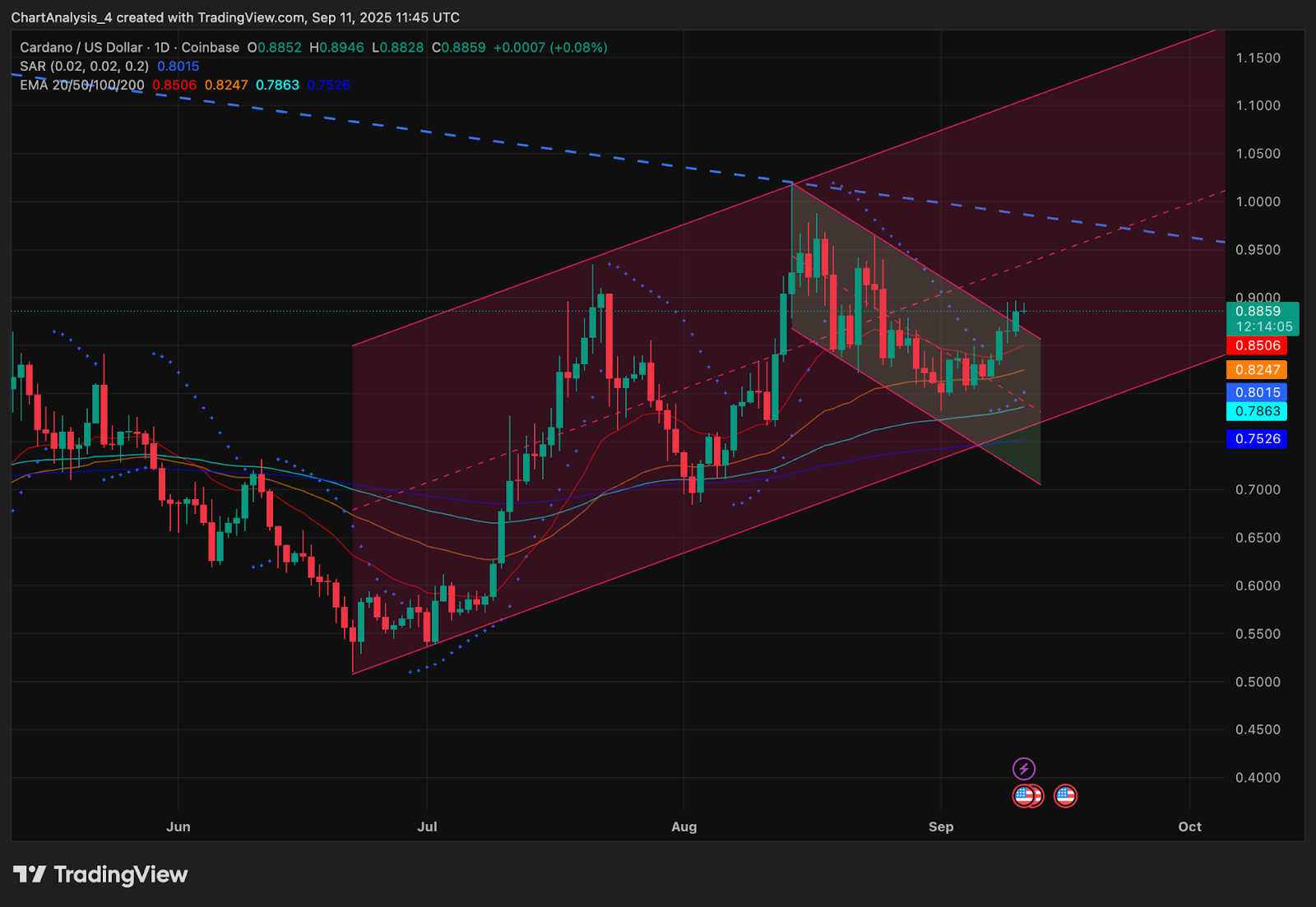1316x907 pixels.
Task: Click the dark blue EMA 200 label 0.7526
Action: pos(1257,439)
